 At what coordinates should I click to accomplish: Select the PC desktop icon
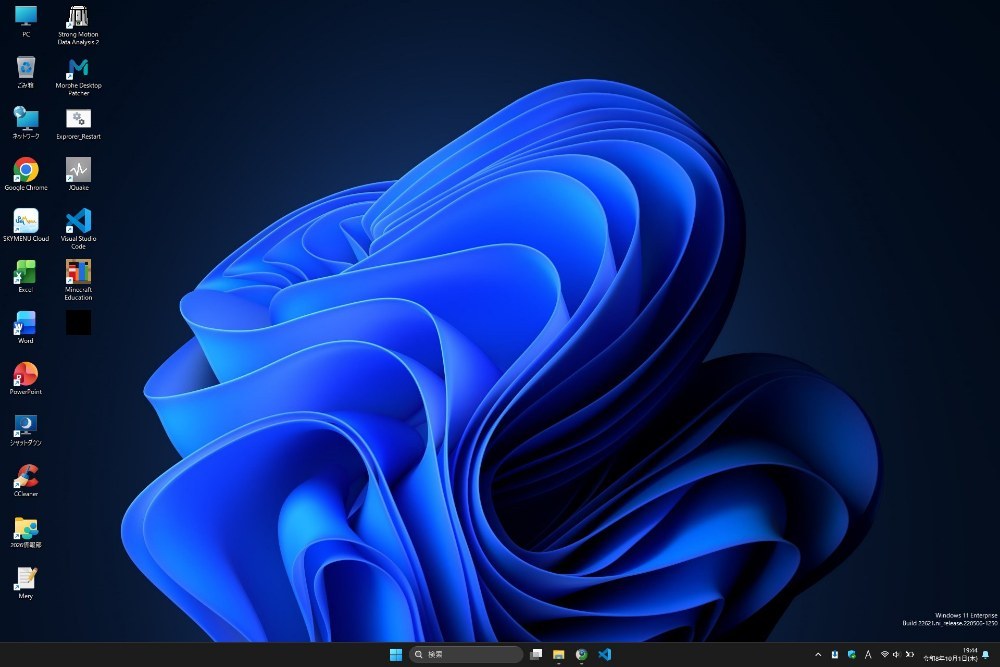pyautogui.click(x=26, y=21)
